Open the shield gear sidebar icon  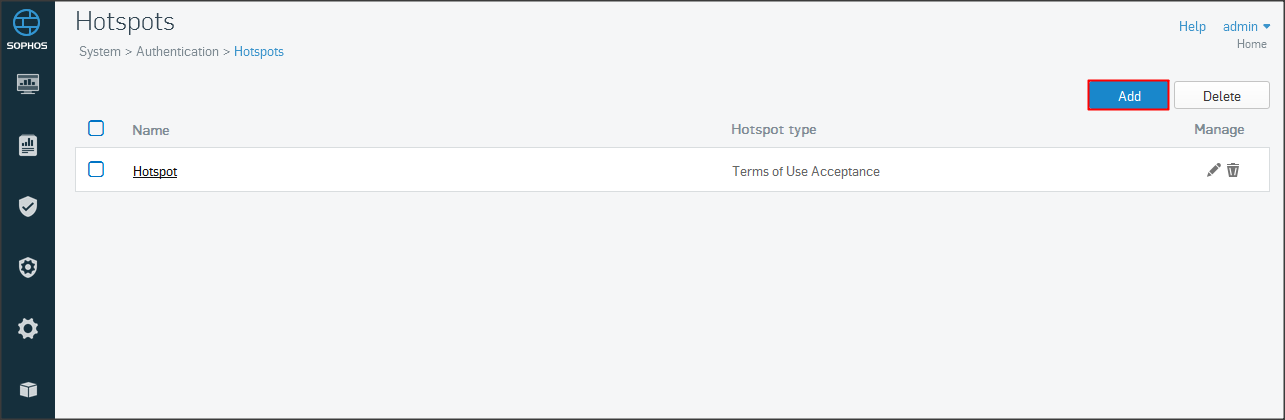28,267
